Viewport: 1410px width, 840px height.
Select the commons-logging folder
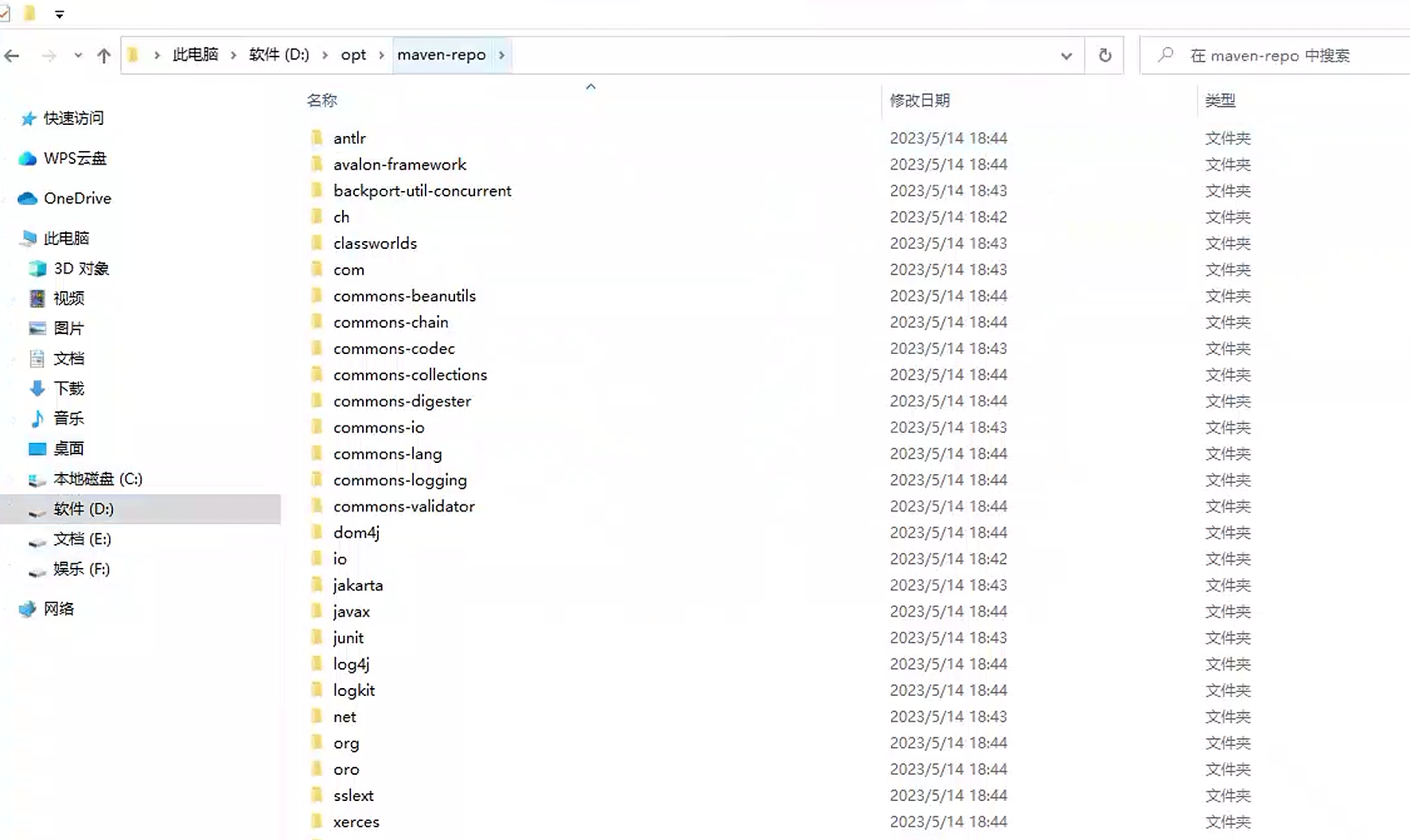(399, 480)
